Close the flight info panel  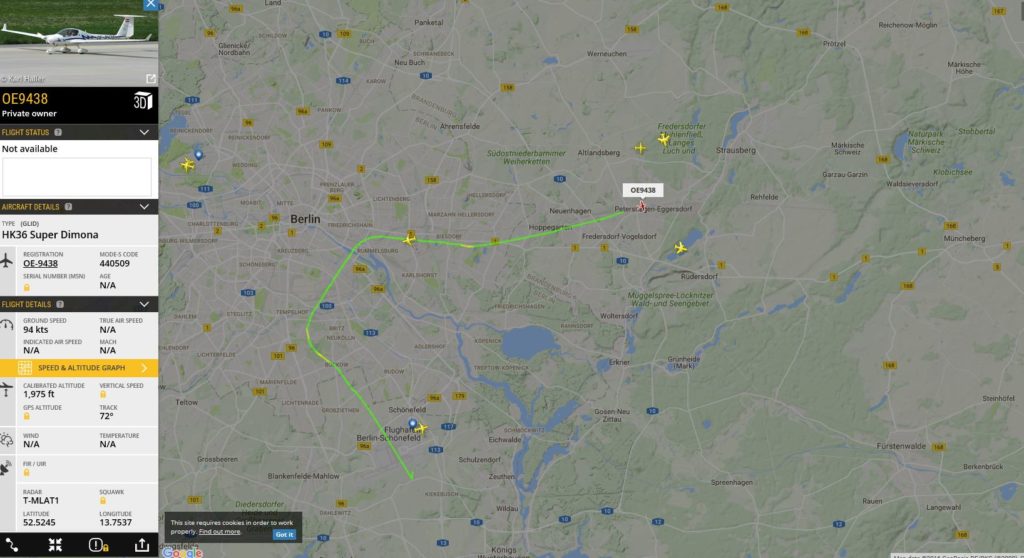click(151, 4)
